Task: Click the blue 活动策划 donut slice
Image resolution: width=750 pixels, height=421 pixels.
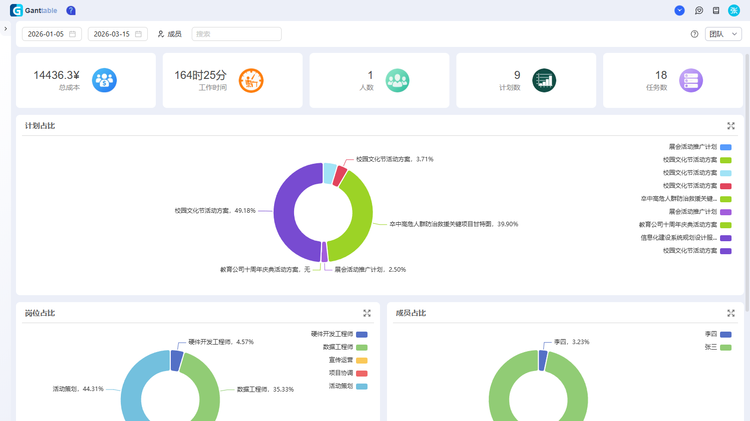Action: 134,388
